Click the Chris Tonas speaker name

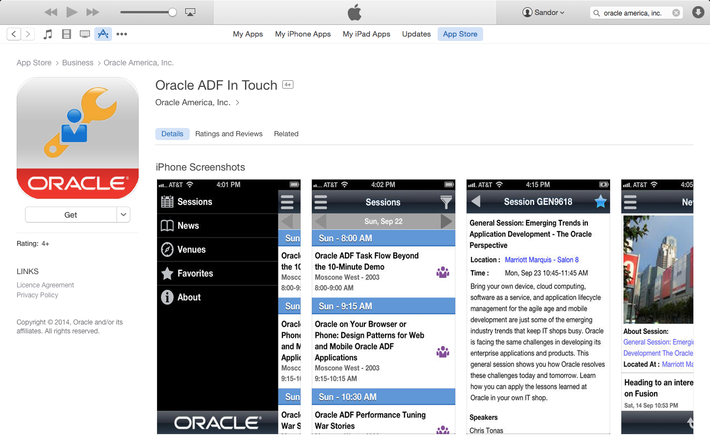pyautogui.click(x=486, y=430)
